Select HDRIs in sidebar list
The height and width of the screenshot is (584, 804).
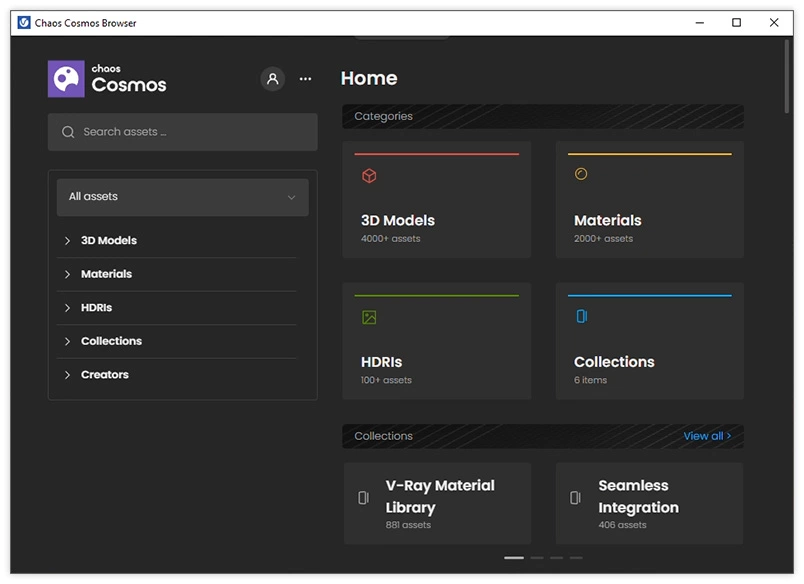coord(96,308)
